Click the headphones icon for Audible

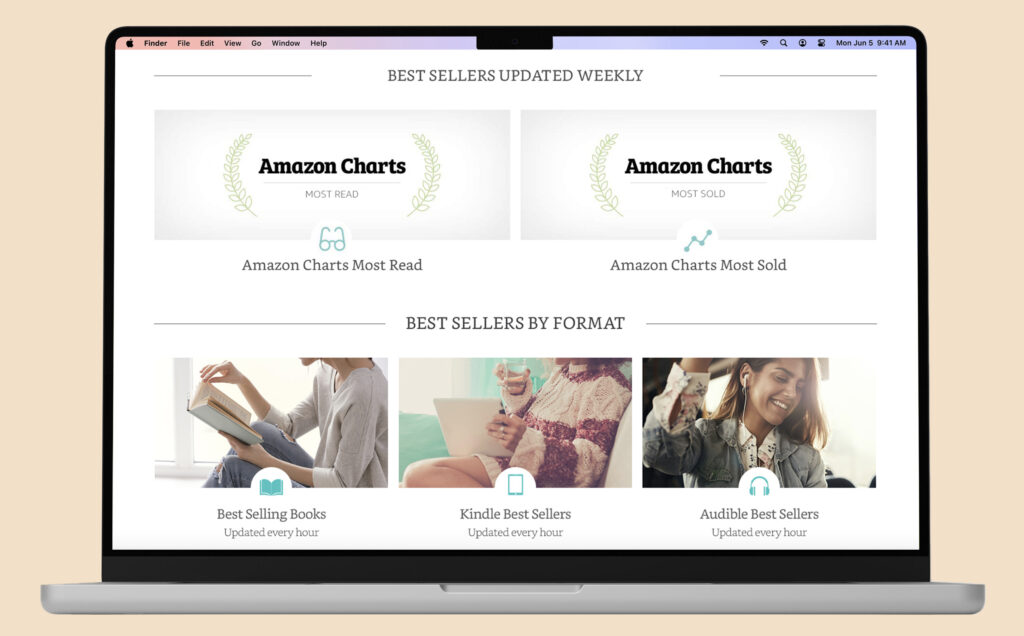759,486
